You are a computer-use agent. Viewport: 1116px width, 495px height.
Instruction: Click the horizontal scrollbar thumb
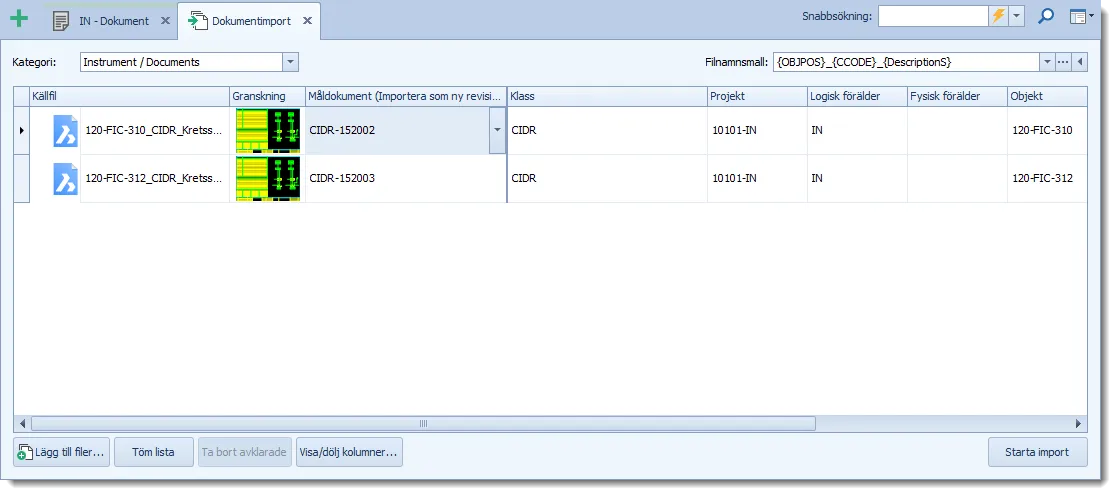[x=423, y=424]
